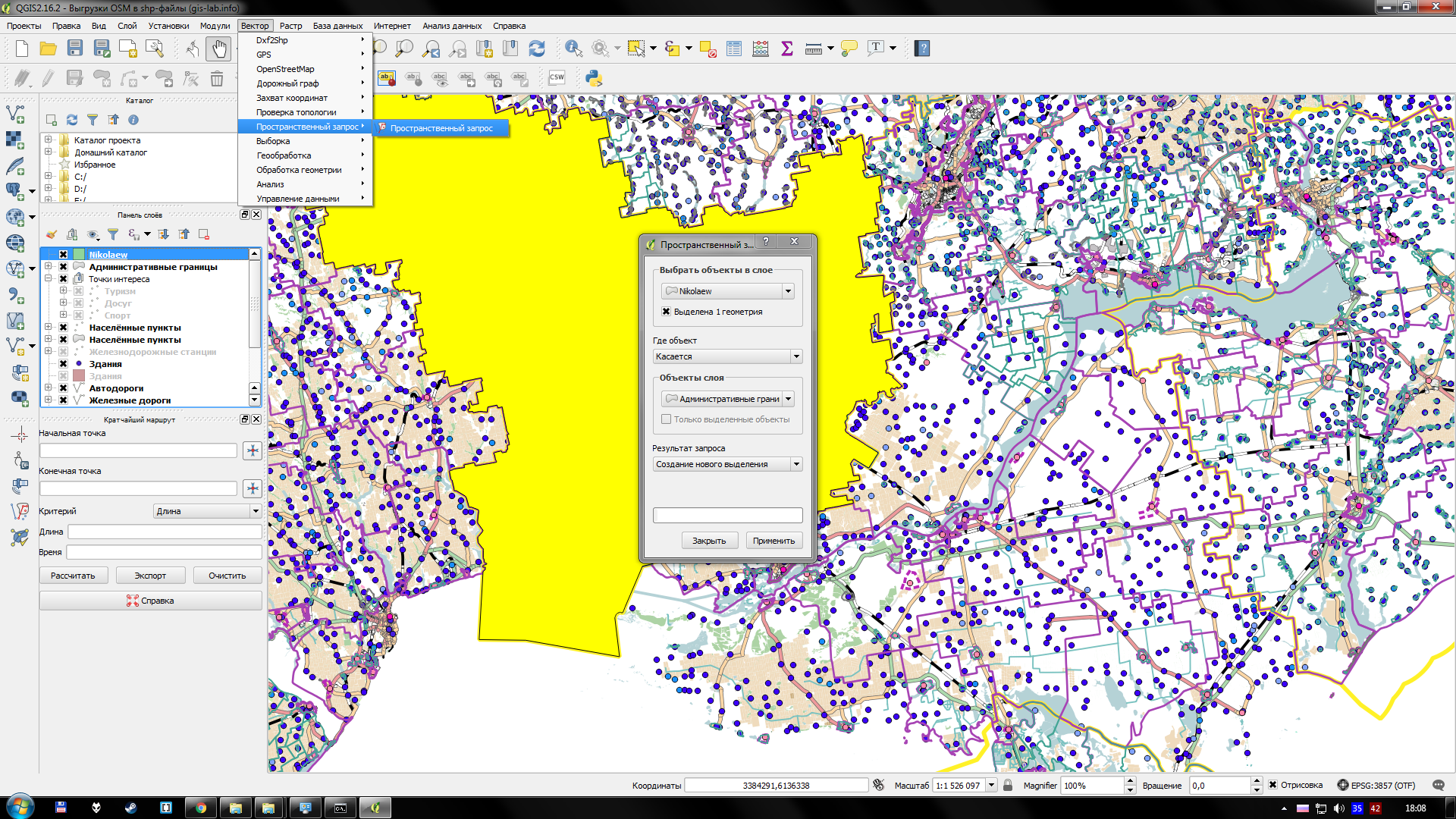Launch the CSW catalog client icon

tap(557, 78)
